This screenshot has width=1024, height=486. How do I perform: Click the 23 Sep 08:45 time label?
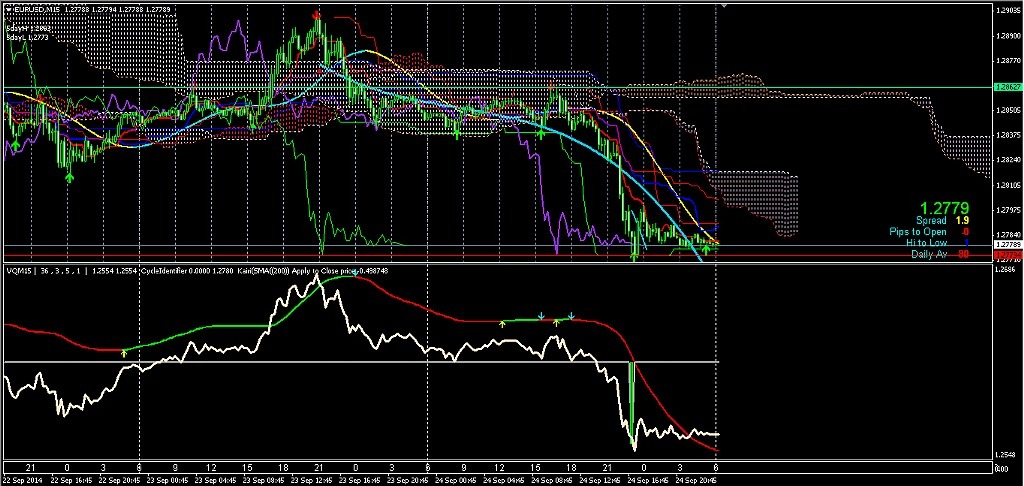(261, 479)
